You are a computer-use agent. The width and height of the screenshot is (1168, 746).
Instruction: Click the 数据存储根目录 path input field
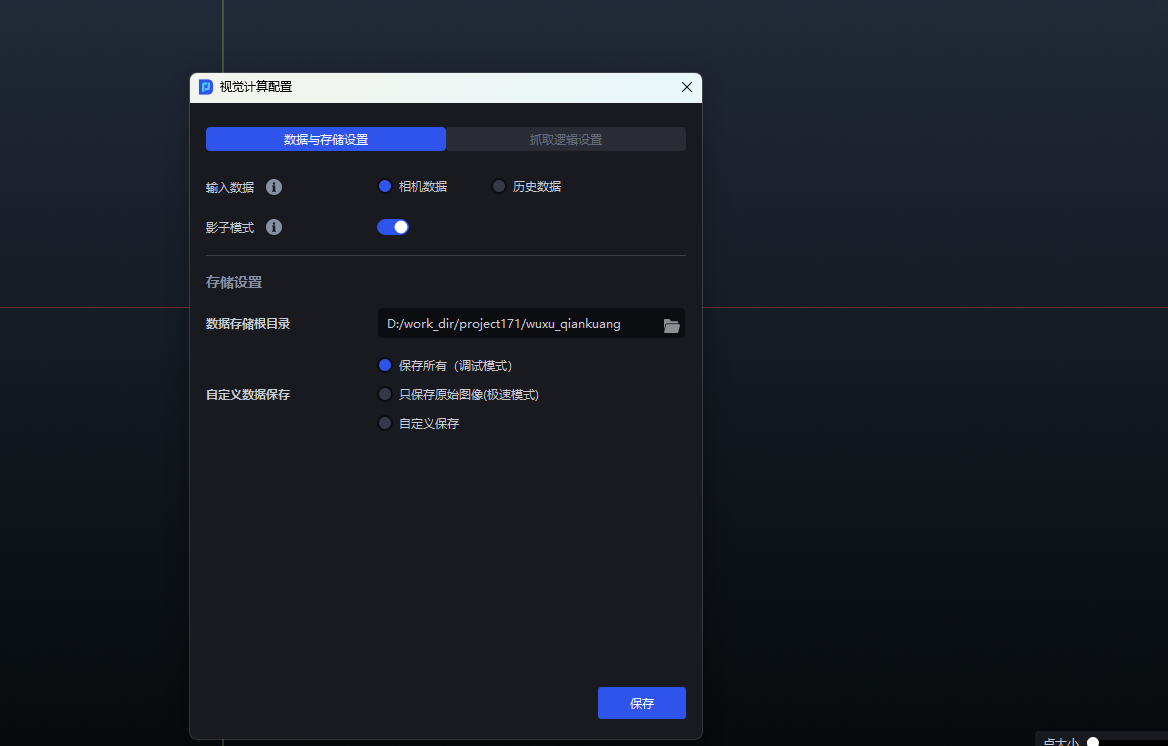(515, 324)
